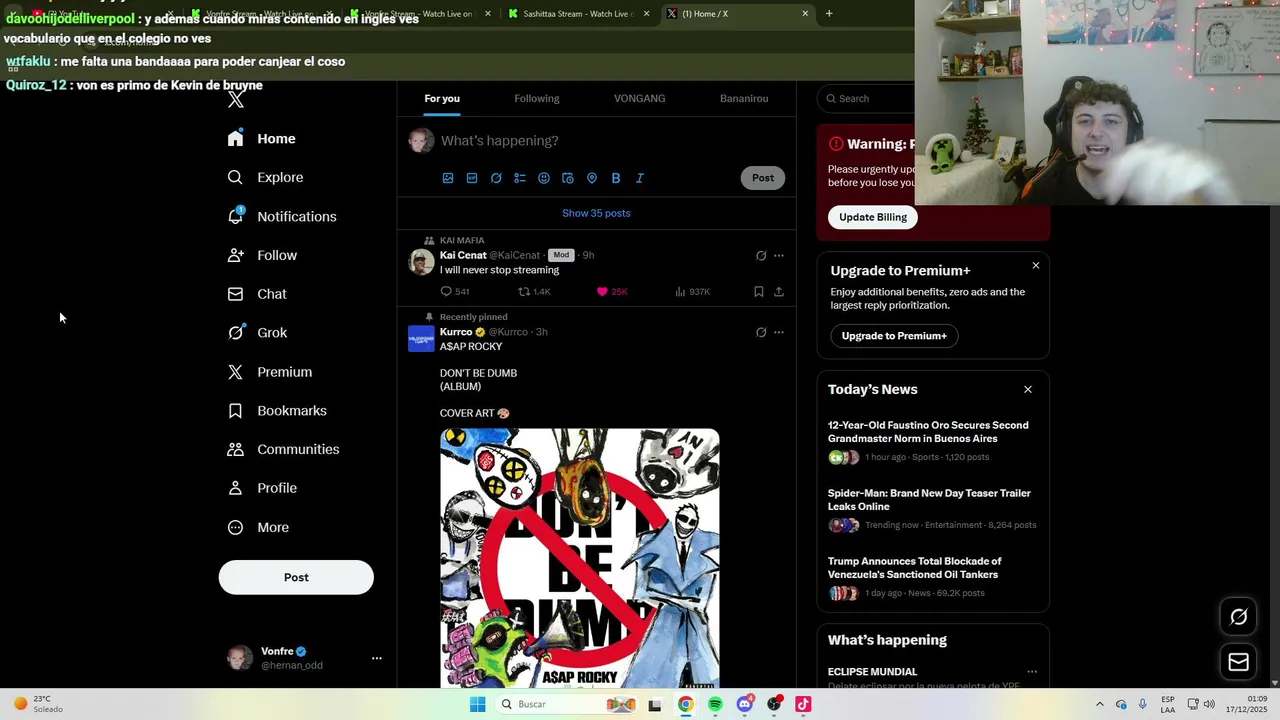Click Grok icon on Kurrco's post
This screenshot has height=720, width=1280.
tap(761, 332)
